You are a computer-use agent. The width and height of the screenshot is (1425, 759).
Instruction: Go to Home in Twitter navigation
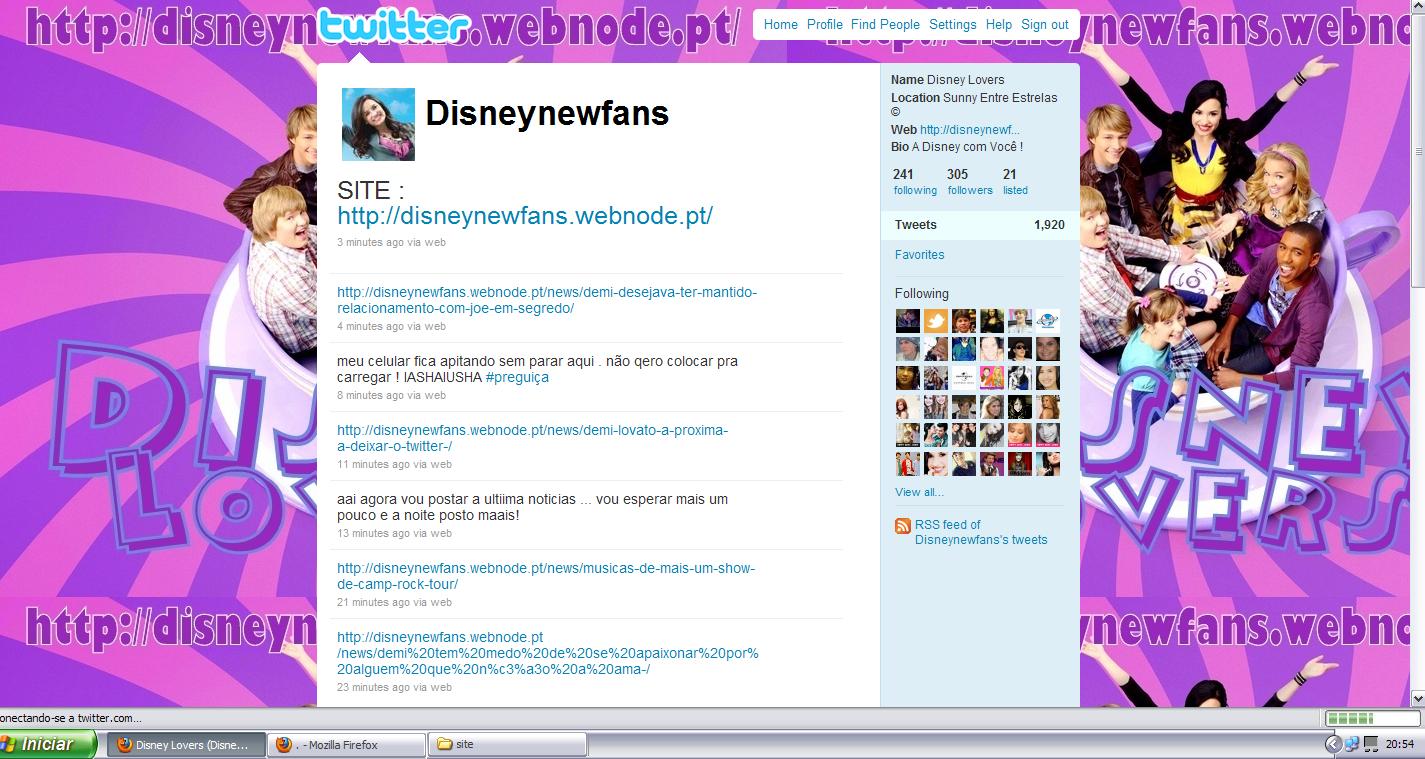click(x=781, y=25)
